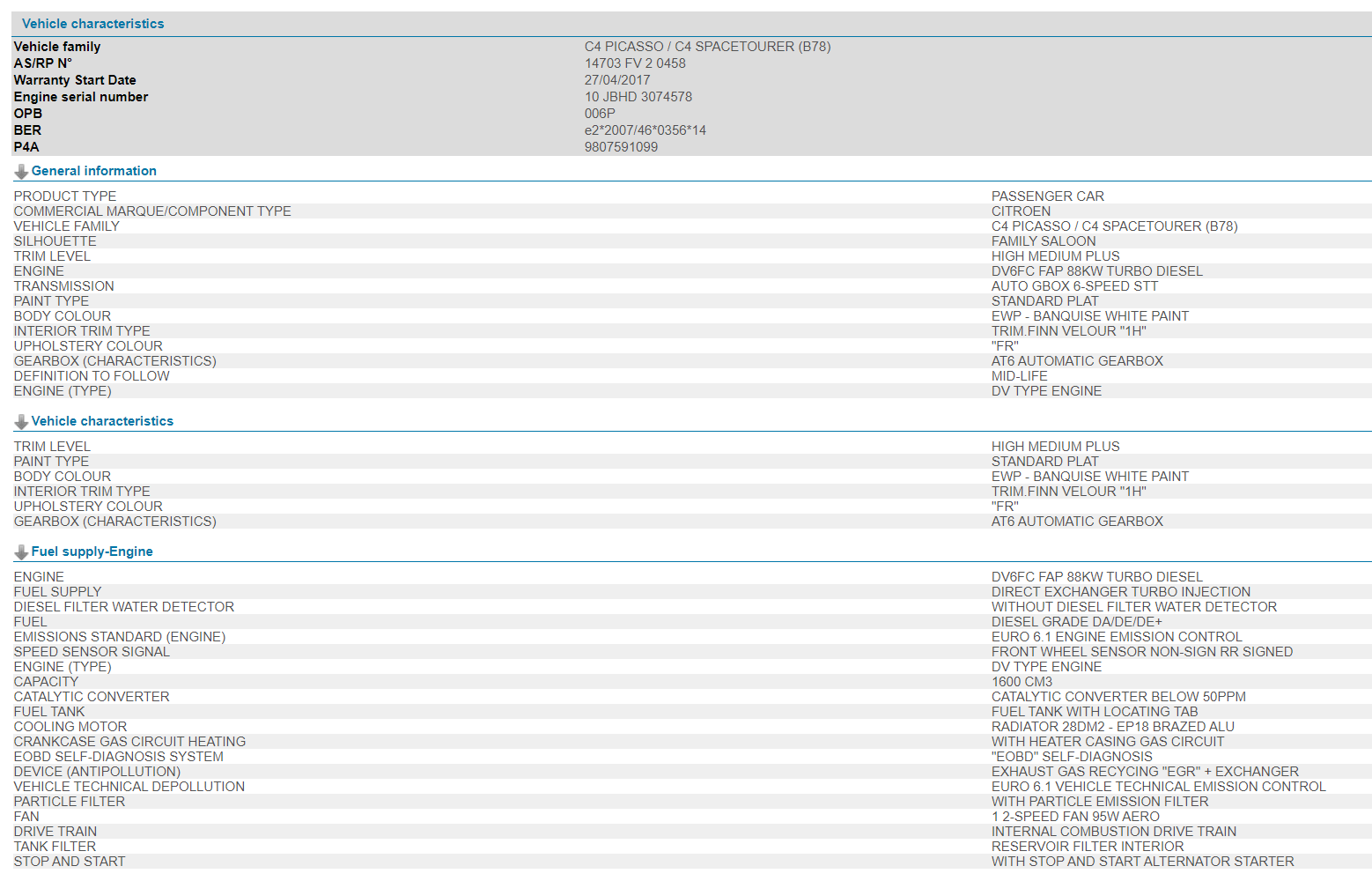Select "RADIATOR 28DM2 - EP18 BRAZED ALU"
This screenshot has width=1372, height=881.
pyautogui.click(x=1113, y=727)
